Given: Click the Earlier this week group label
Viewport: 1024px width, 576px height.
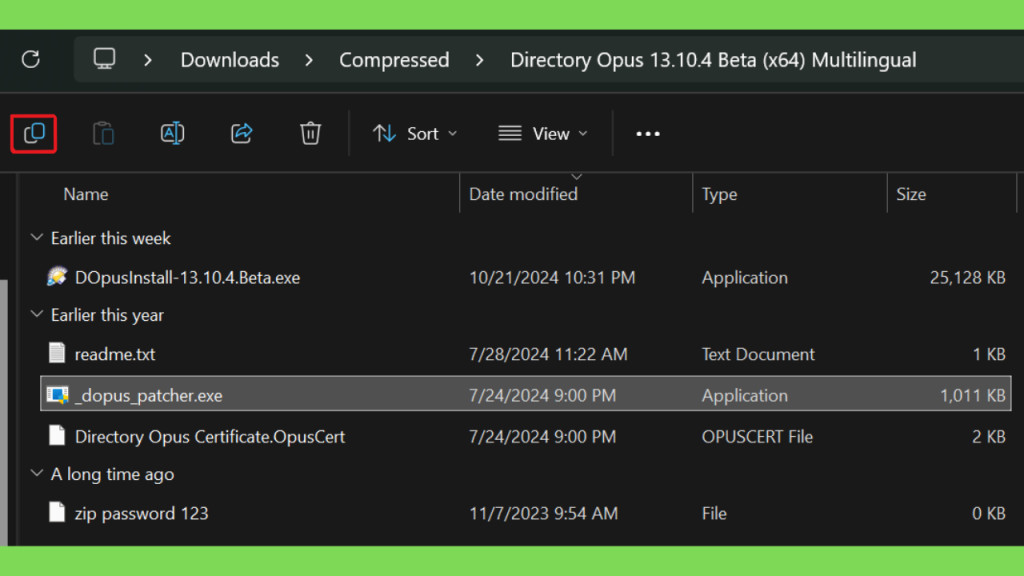Looking at the screenshot, I should (110, 238).
